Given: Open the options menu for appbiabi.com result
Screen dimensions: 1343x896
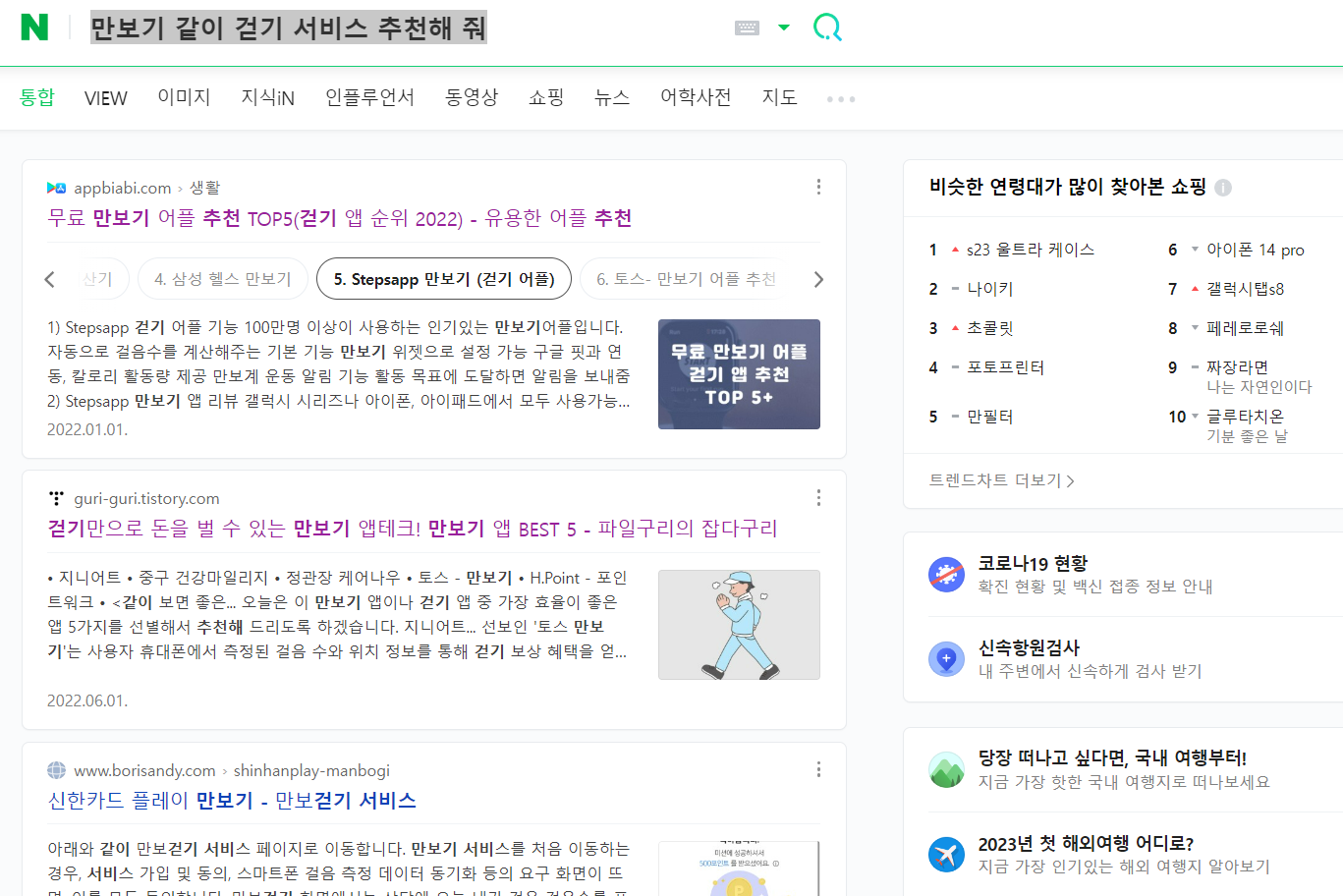Looking at the screenshot, I should [x=818, y=187].
